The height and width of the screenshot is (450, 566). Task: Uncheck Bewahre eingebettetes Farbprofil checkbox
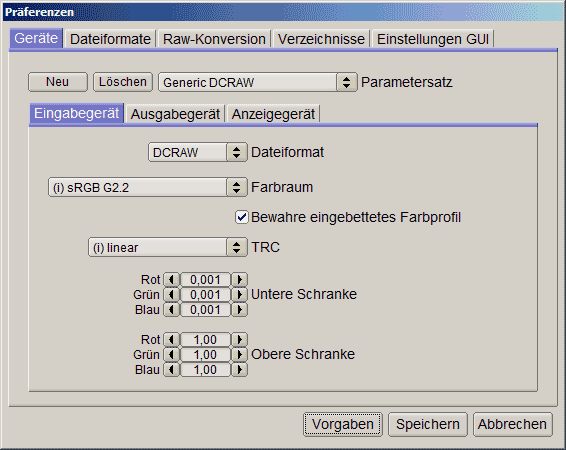click(241, 217)
